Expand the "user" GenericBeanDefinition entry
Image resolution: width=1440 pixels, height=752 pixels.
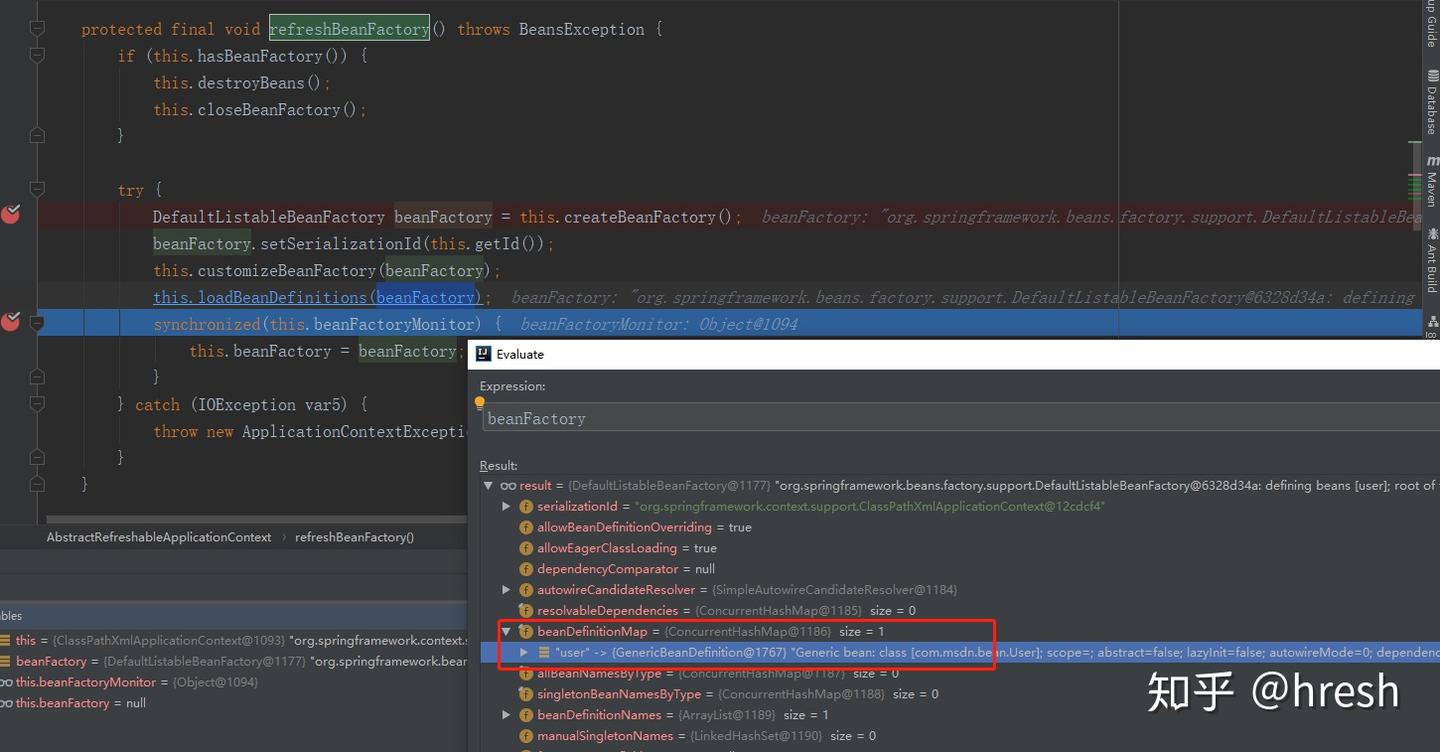click(523, 652)
